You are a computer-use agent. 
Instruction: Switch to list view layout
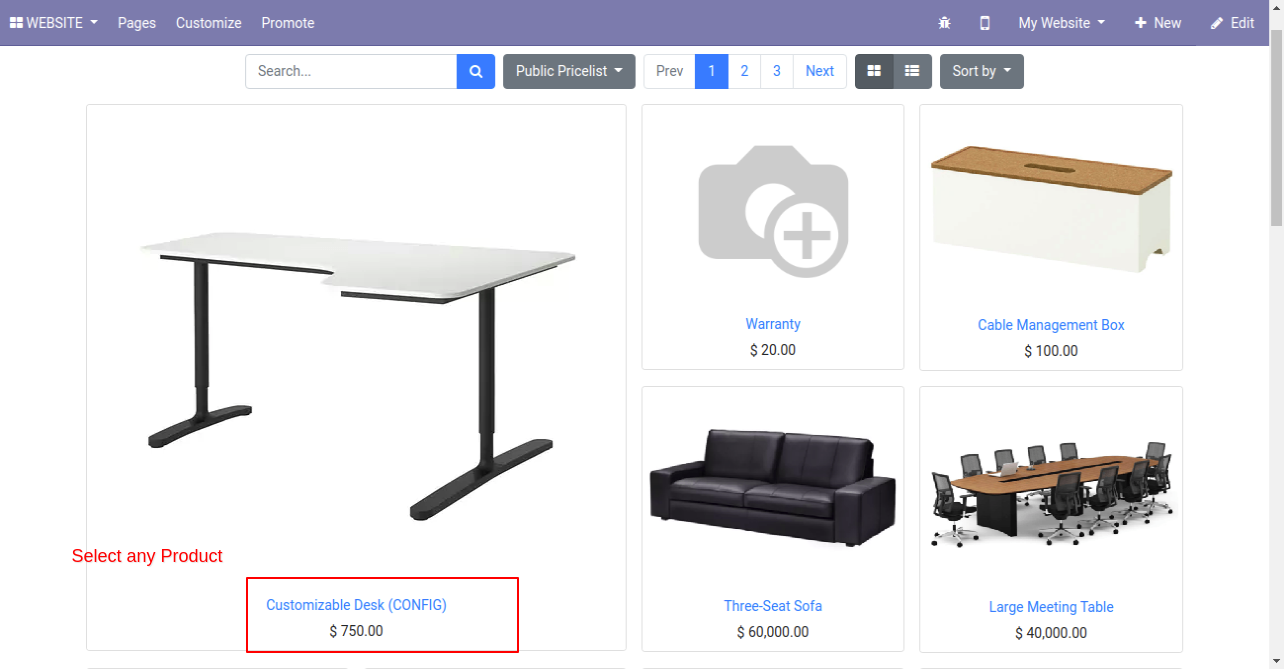coord(912,71)
